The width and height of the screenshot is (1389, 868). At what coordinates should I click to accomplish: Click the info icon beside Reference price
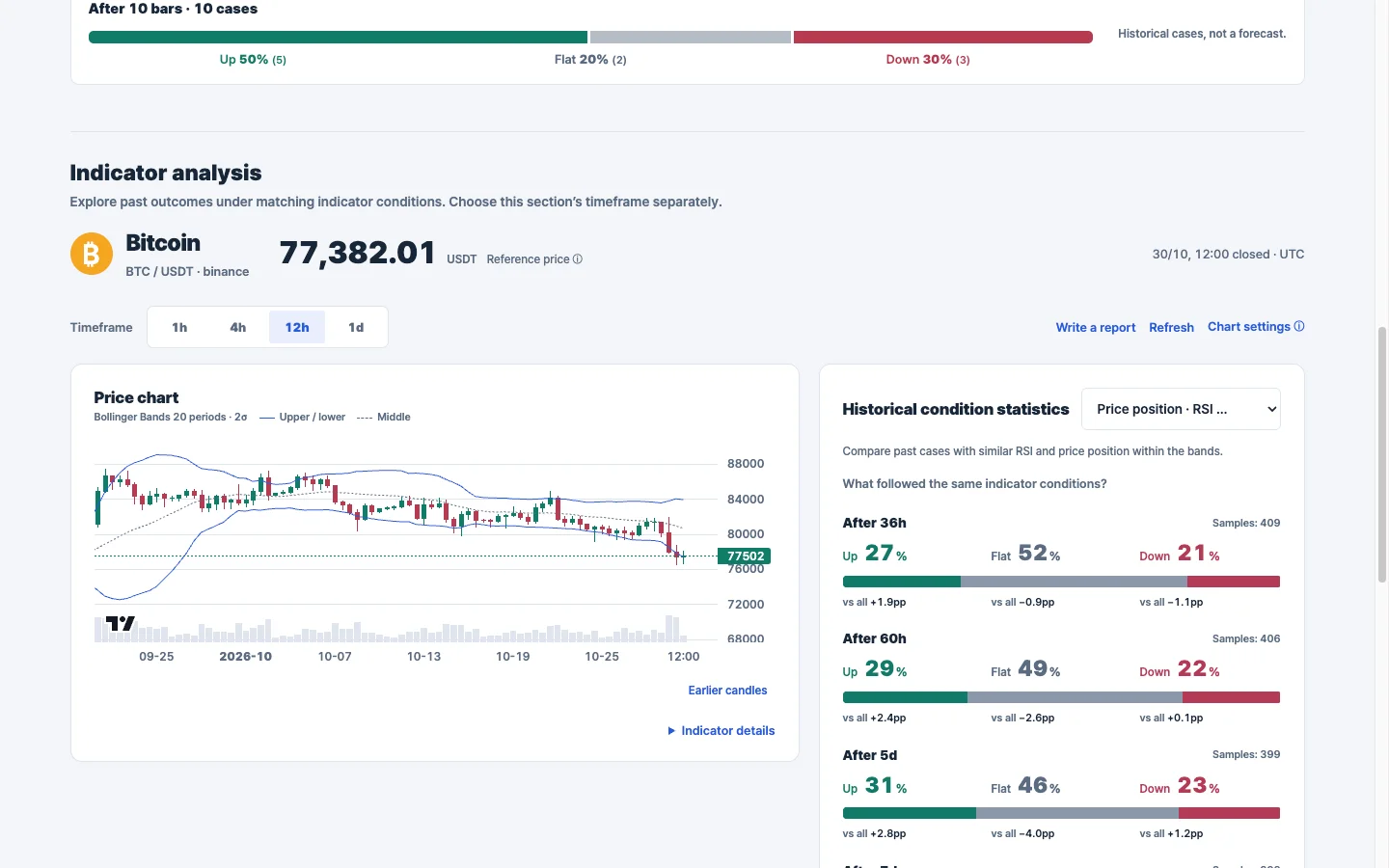pos(578,259)
